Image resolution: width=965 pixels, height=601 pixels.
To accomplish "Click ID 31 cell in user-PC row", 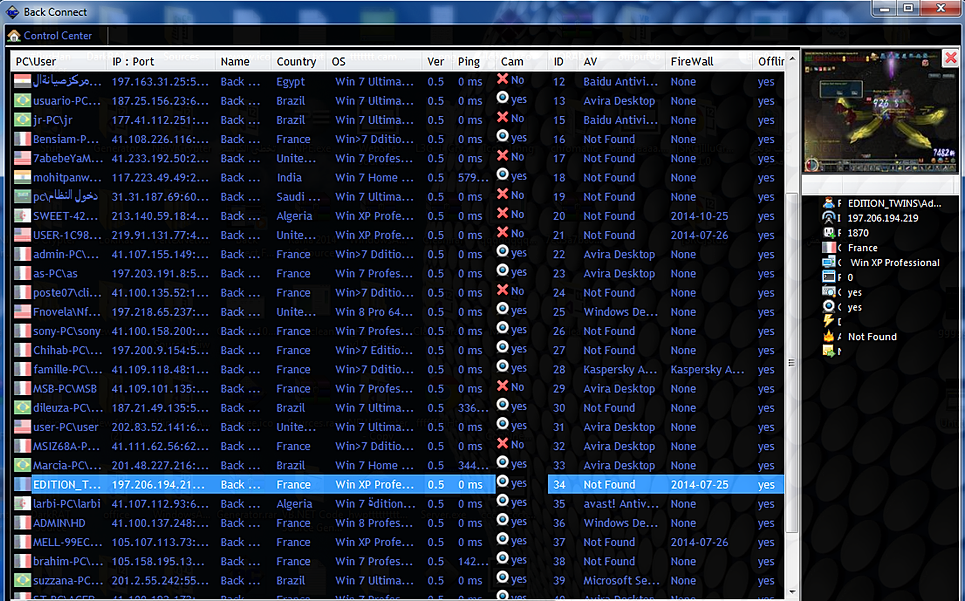I will 559,427.
